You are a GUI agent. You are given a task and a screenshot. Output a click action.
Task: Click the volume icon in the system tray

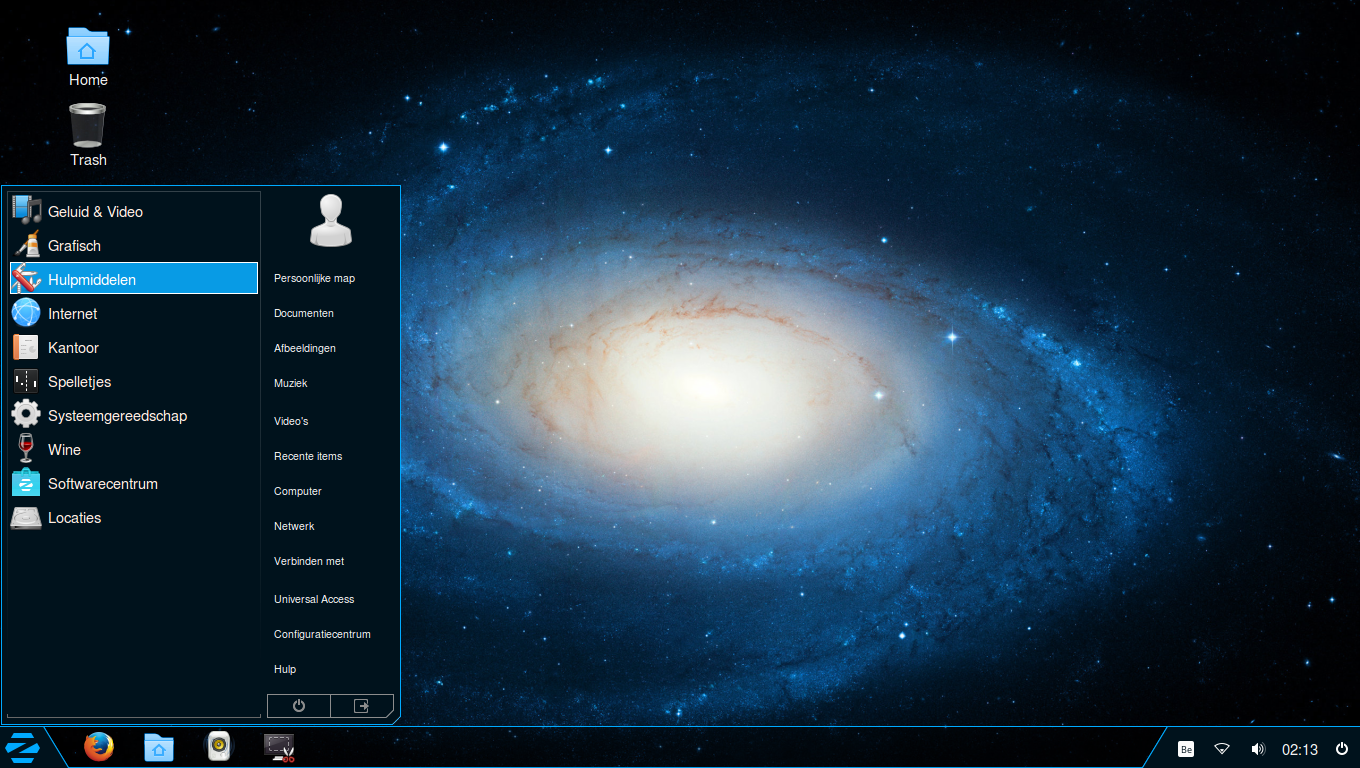point(1258,748)
